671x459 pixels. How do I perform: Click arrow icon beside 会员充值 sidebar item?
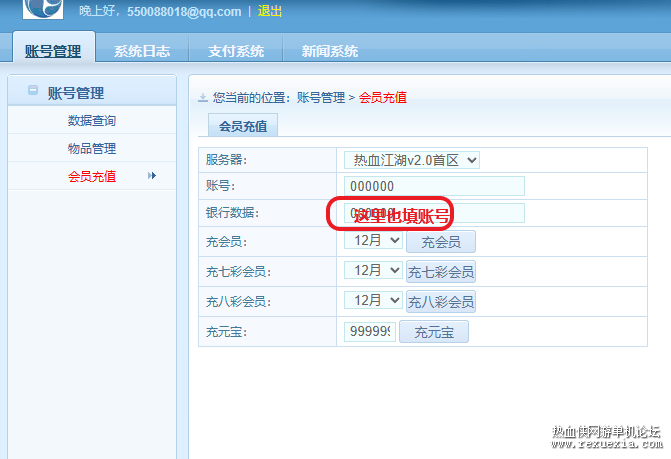point(151,175)
